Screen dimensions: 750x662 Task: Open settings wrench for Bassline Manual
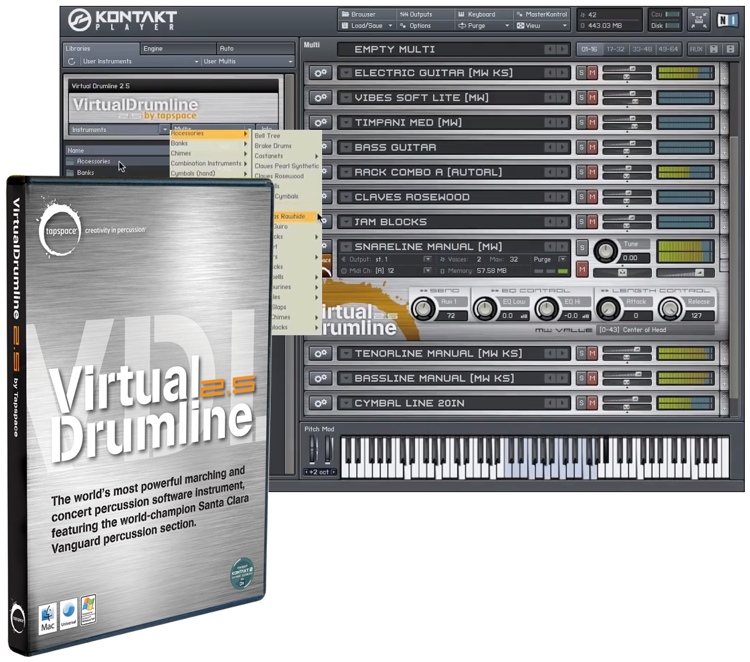(x=320, y=378)
